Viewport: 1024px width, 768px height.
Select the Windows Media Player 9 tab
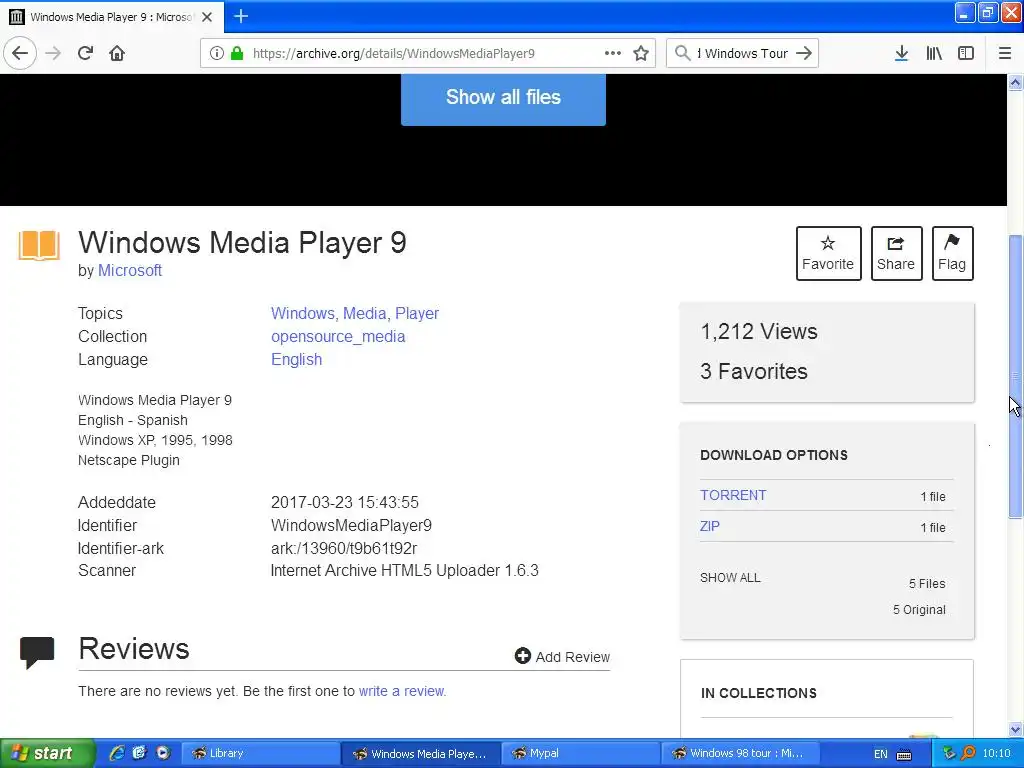112,17
